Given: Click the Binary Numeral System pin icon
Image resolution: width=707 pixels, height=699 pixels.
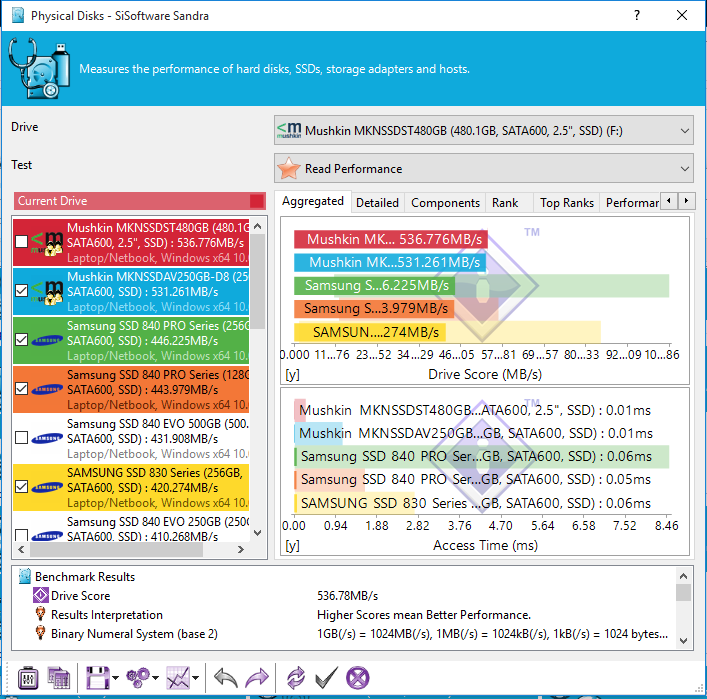Looking at the screenshot, I should (40, 633).
